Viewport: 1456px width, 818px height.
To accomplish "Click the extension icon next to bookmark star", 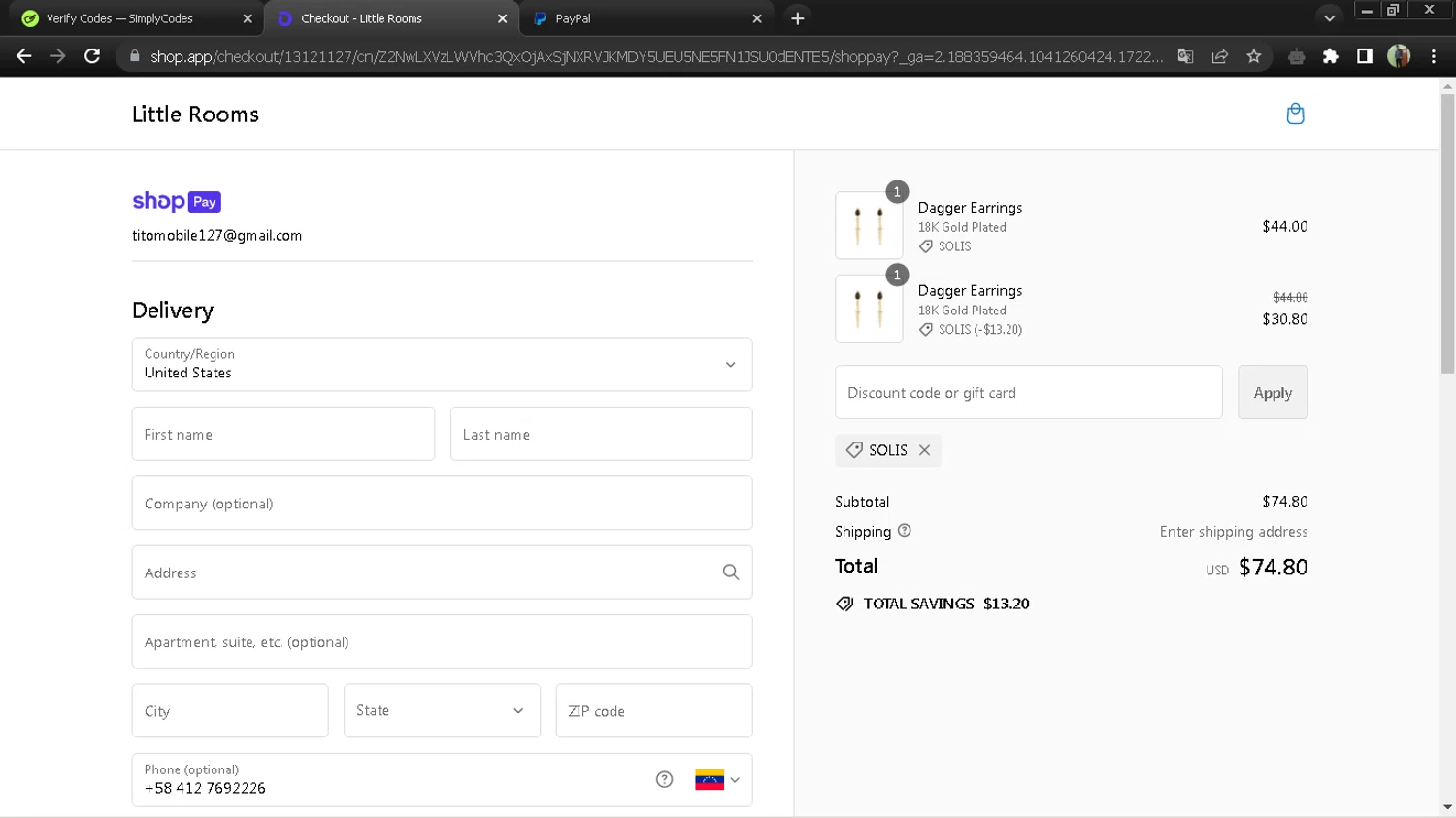I will pos(1296,56).
